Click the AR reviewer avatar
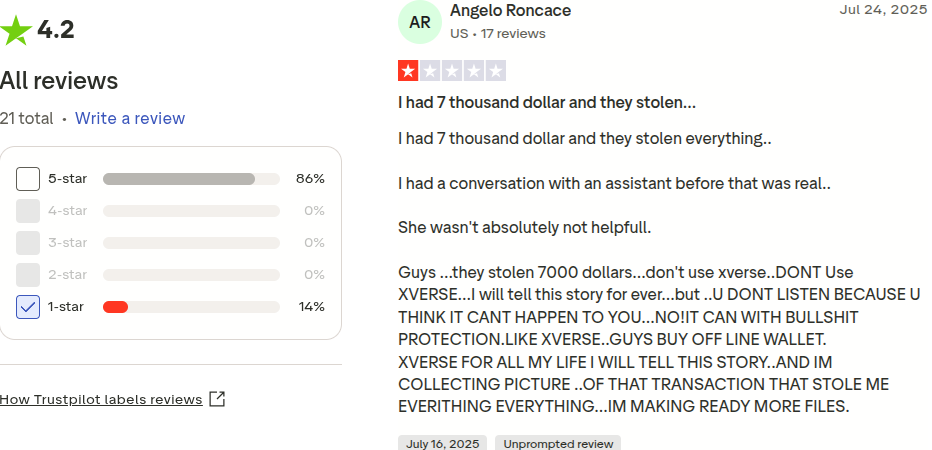 [x=421, y=22]
